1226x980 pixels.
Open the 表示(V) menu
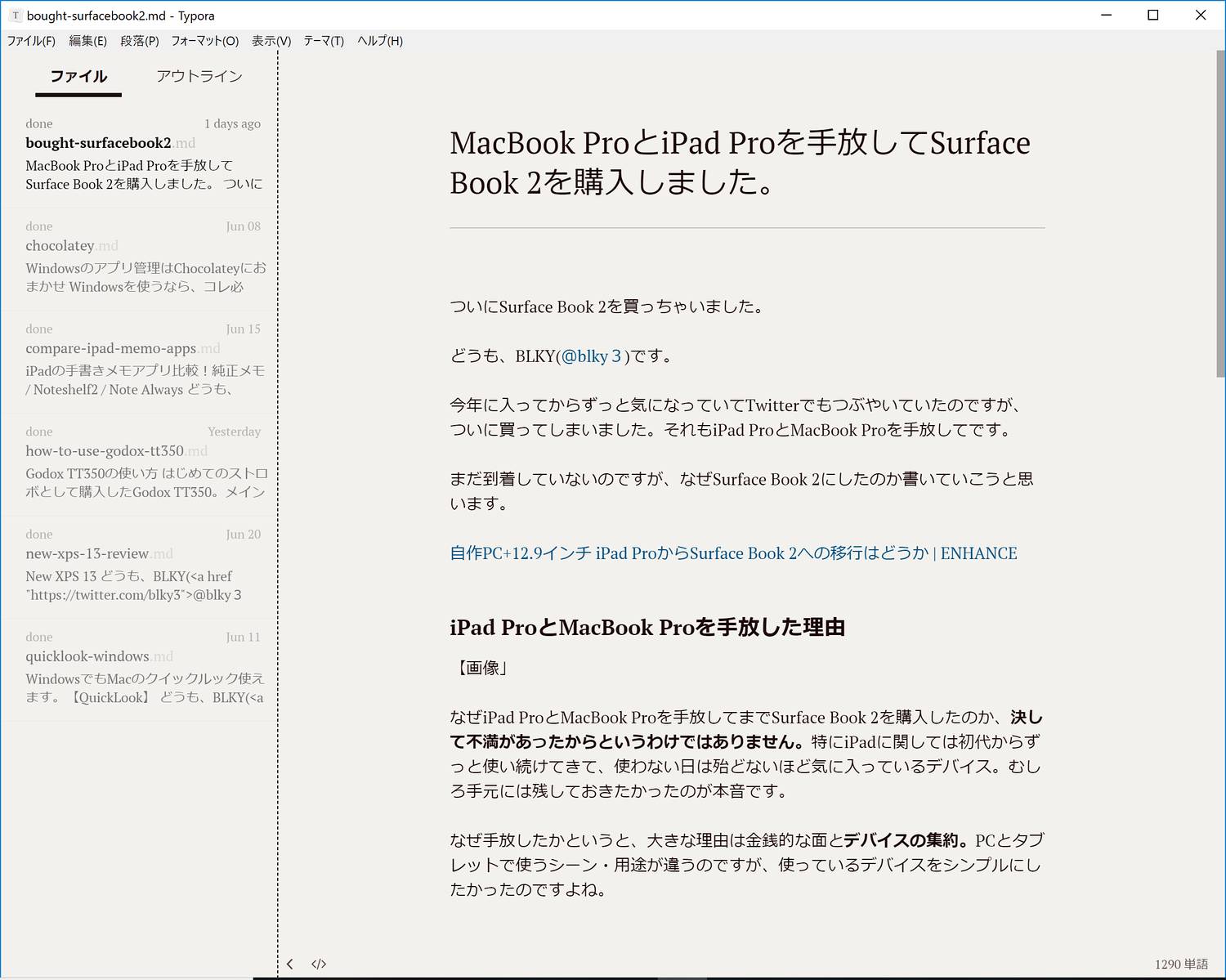pos(271,41)
